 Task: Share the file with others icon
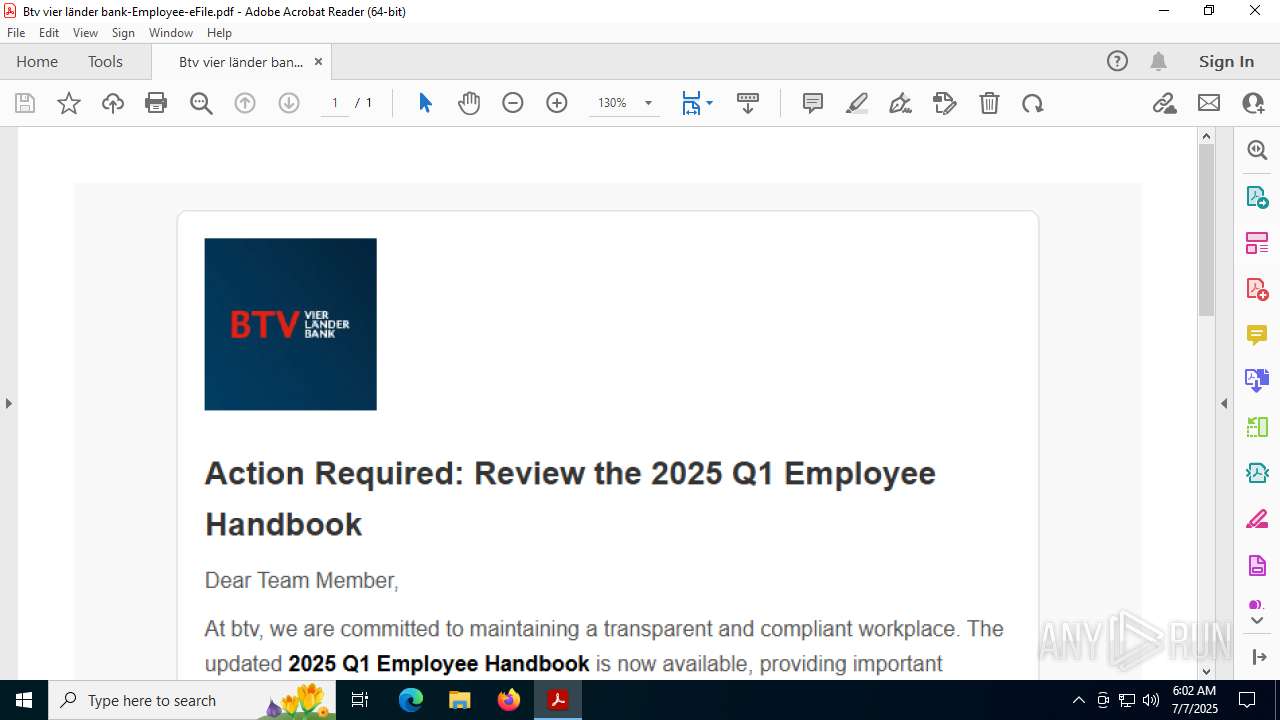point(1253,103)
